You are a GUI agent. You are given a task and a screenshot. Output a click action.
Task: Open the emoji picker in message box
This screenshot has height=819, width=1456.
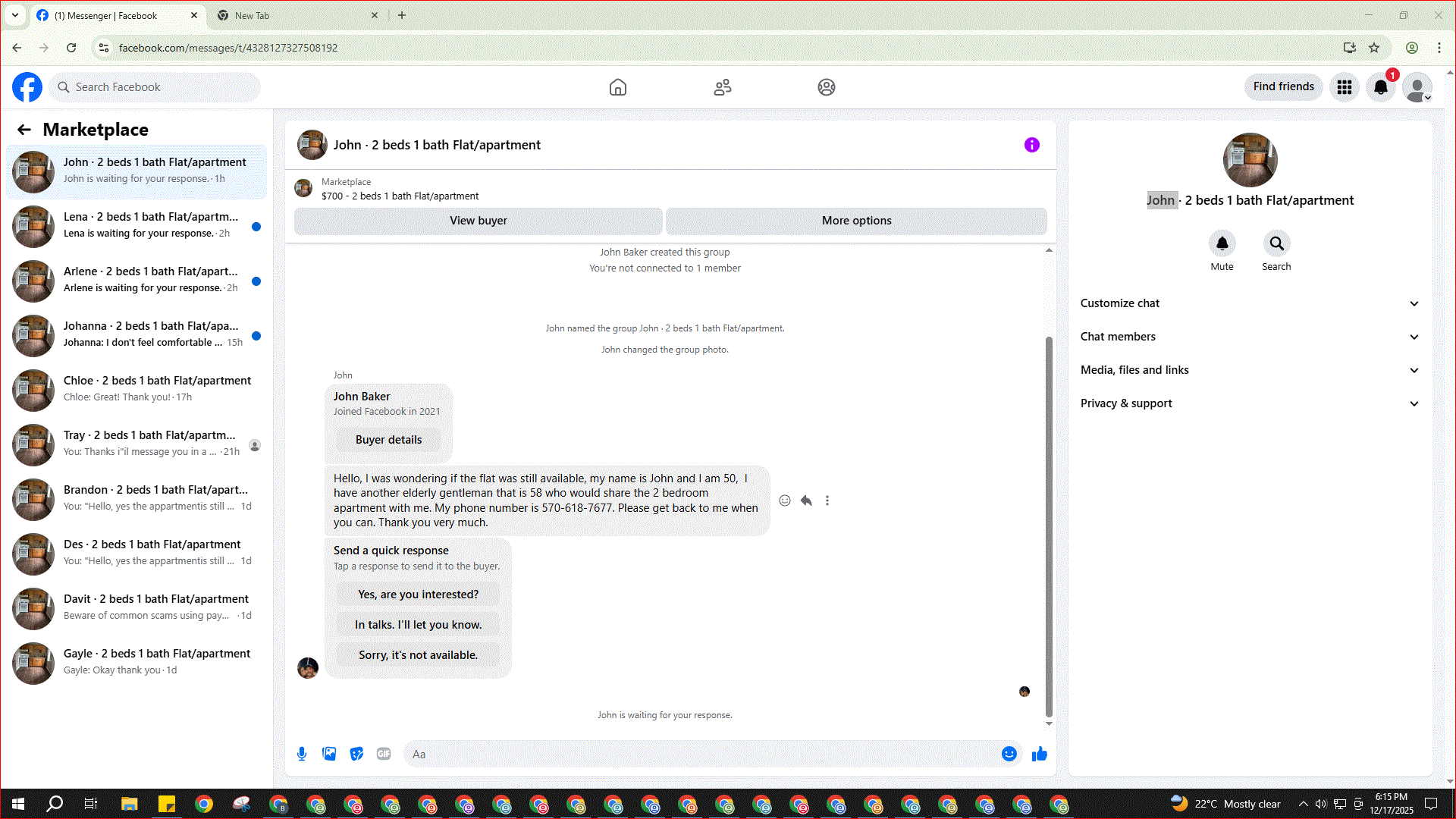[x=1009, y=754]
